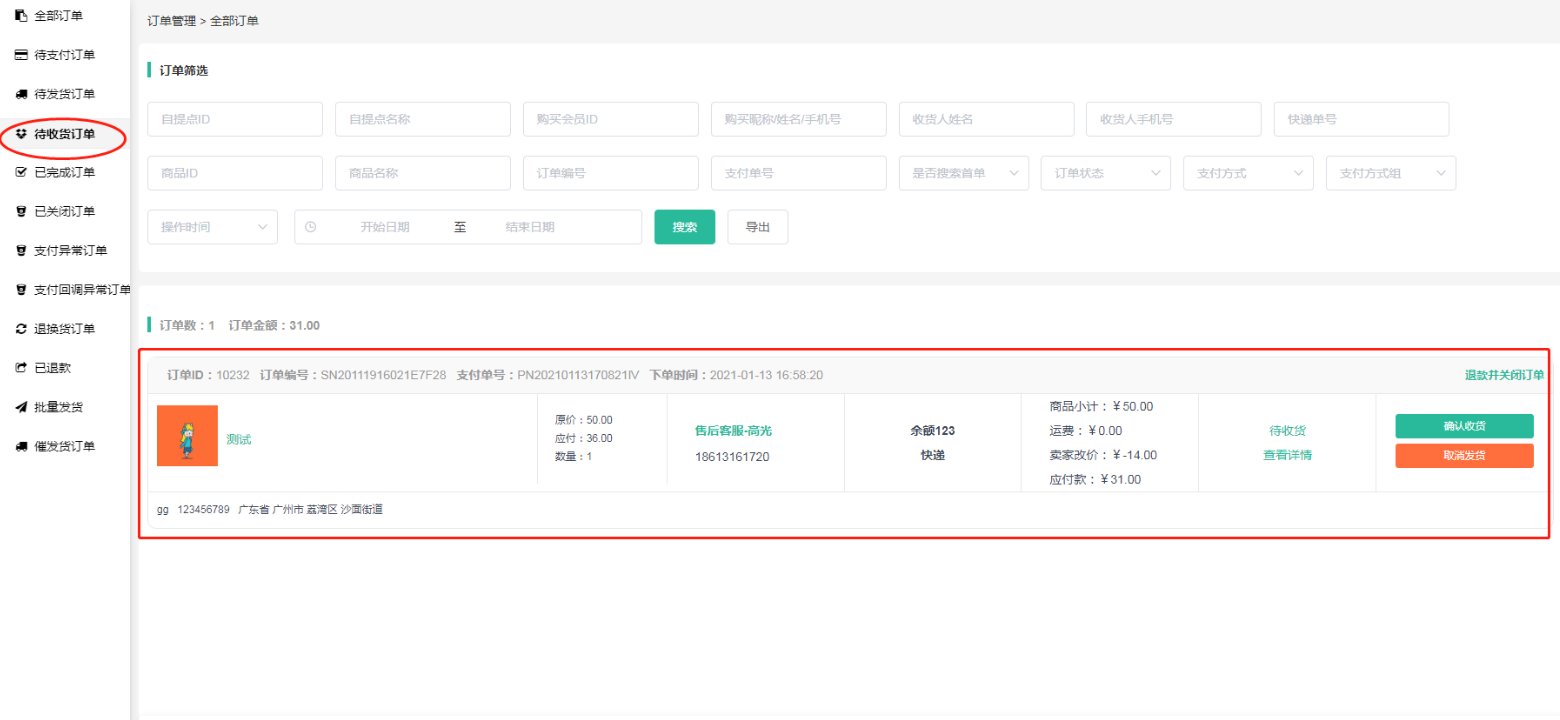Viewport: 1560px width, 720px height.
Task: Click the 退款并关闭订单 link
Action: pos(1504,375)
